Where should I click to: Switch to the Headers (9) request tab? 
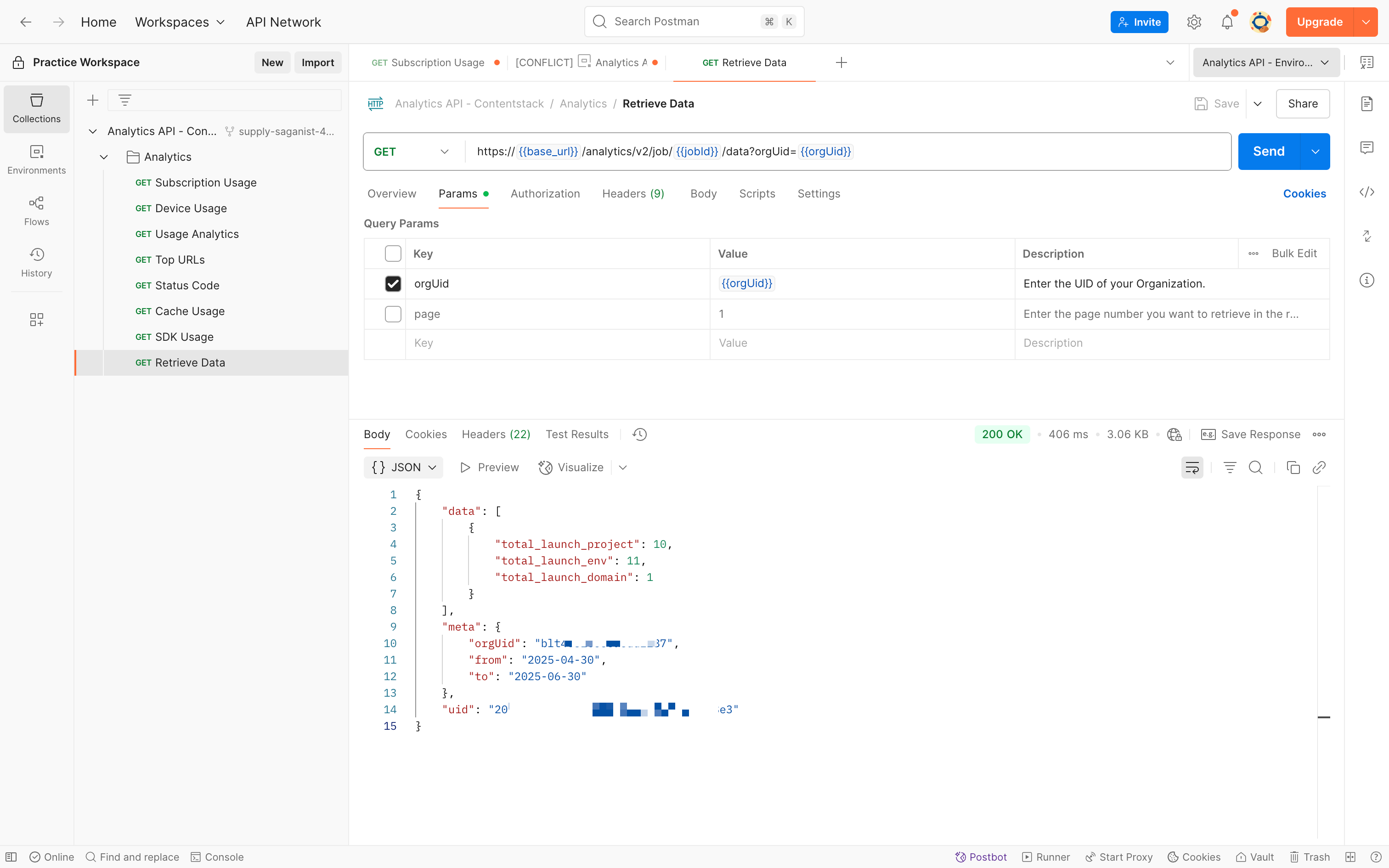633,194
